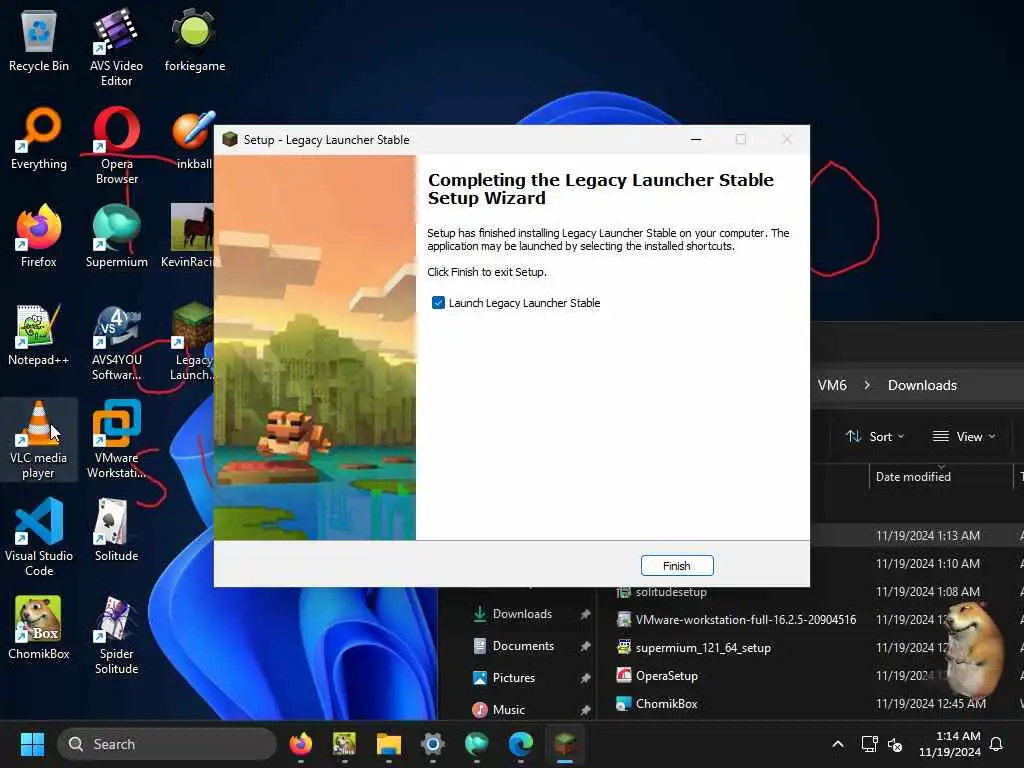
Task: Select Spider Solitude desktop icon
Action: [x=116, y=635]
